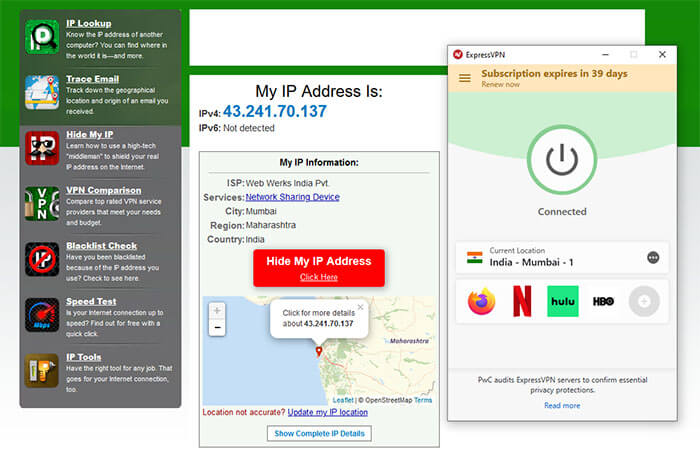This screenshot has height=455, width=700.
Task: Open the Trace Email link
Action: [92, 79]
